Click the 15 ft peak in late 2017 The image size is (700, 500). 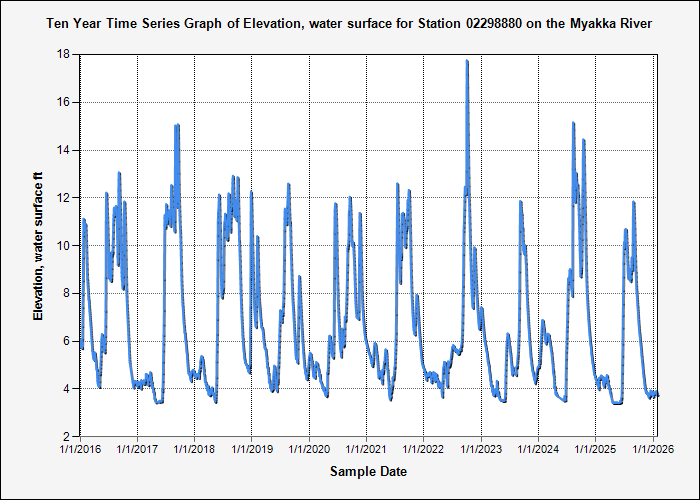click(177, 126)
